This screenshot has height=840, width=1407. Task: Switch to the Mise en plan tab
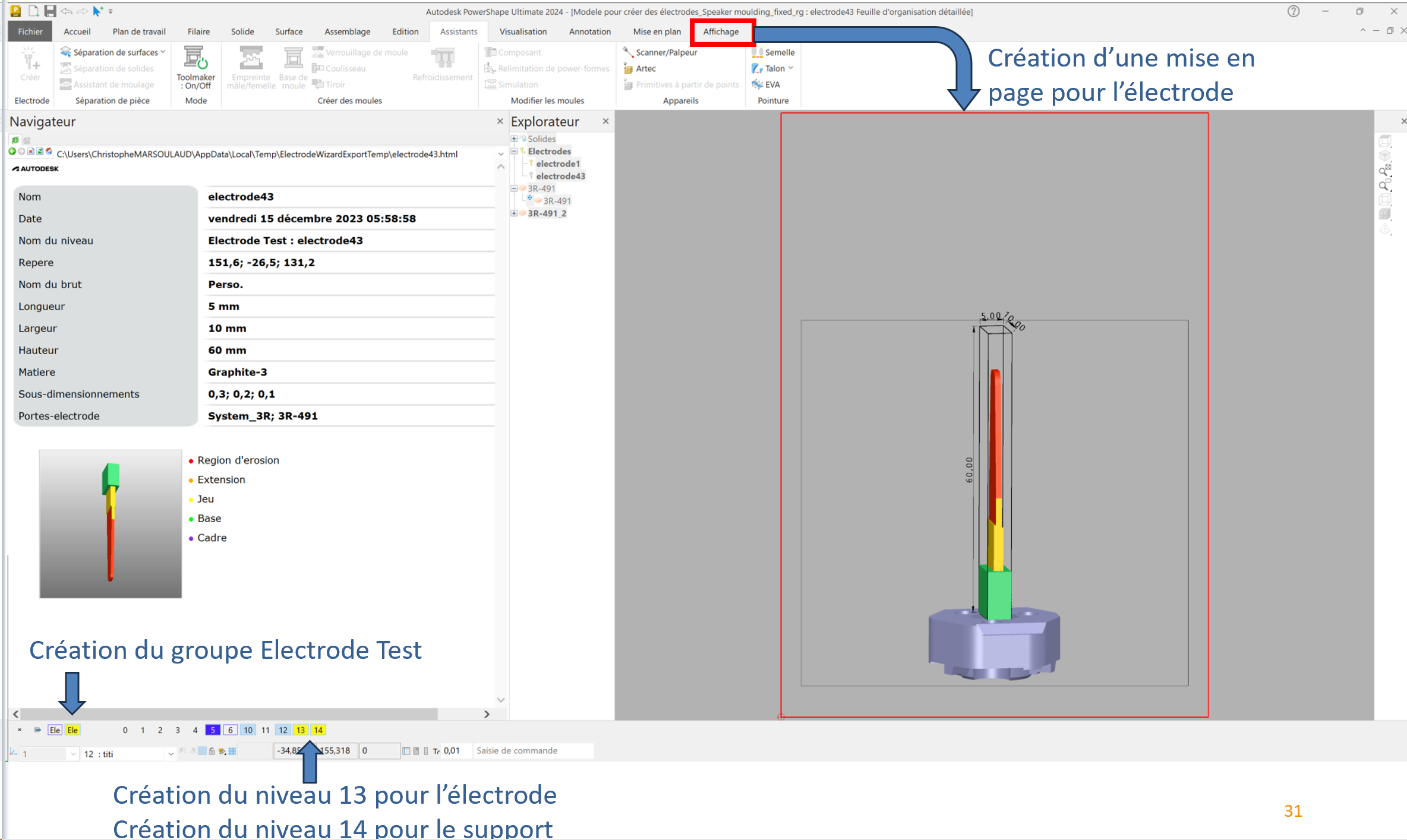657,31
